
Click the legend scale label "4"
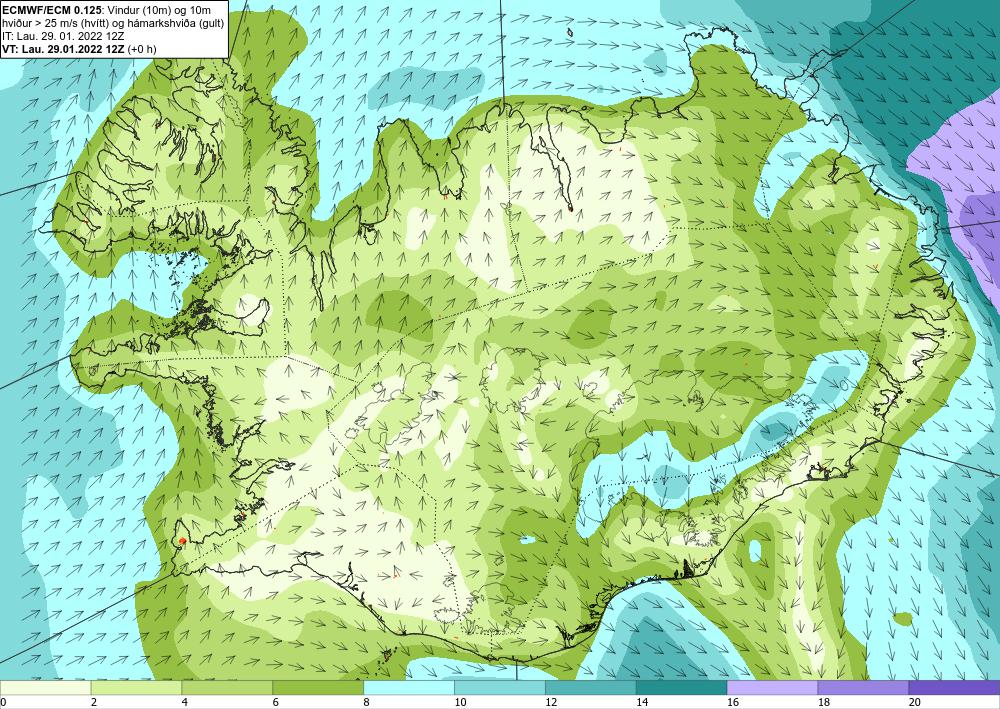coord(185,702)
